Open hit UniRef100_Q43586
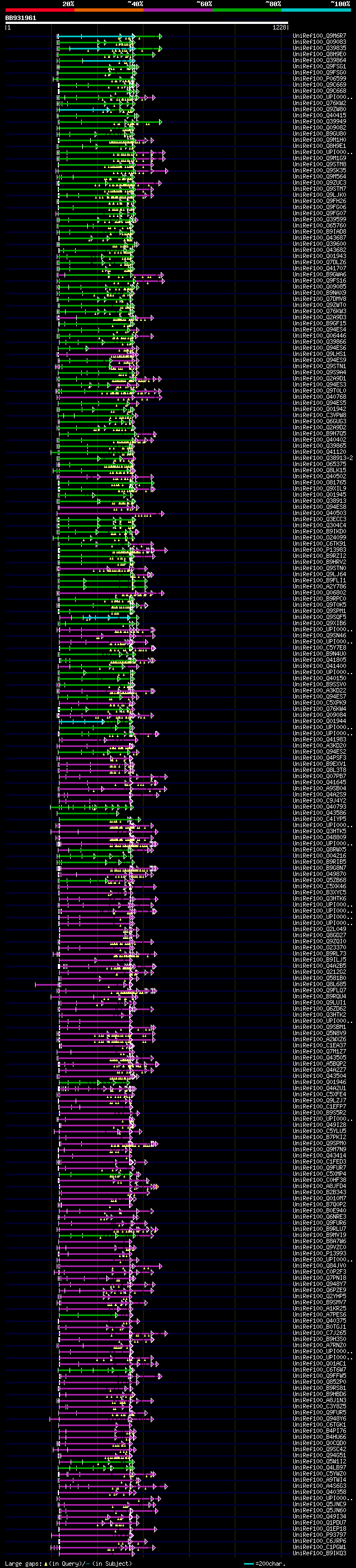The width and height of the screenshot is (356, 1568). [319, 813]
